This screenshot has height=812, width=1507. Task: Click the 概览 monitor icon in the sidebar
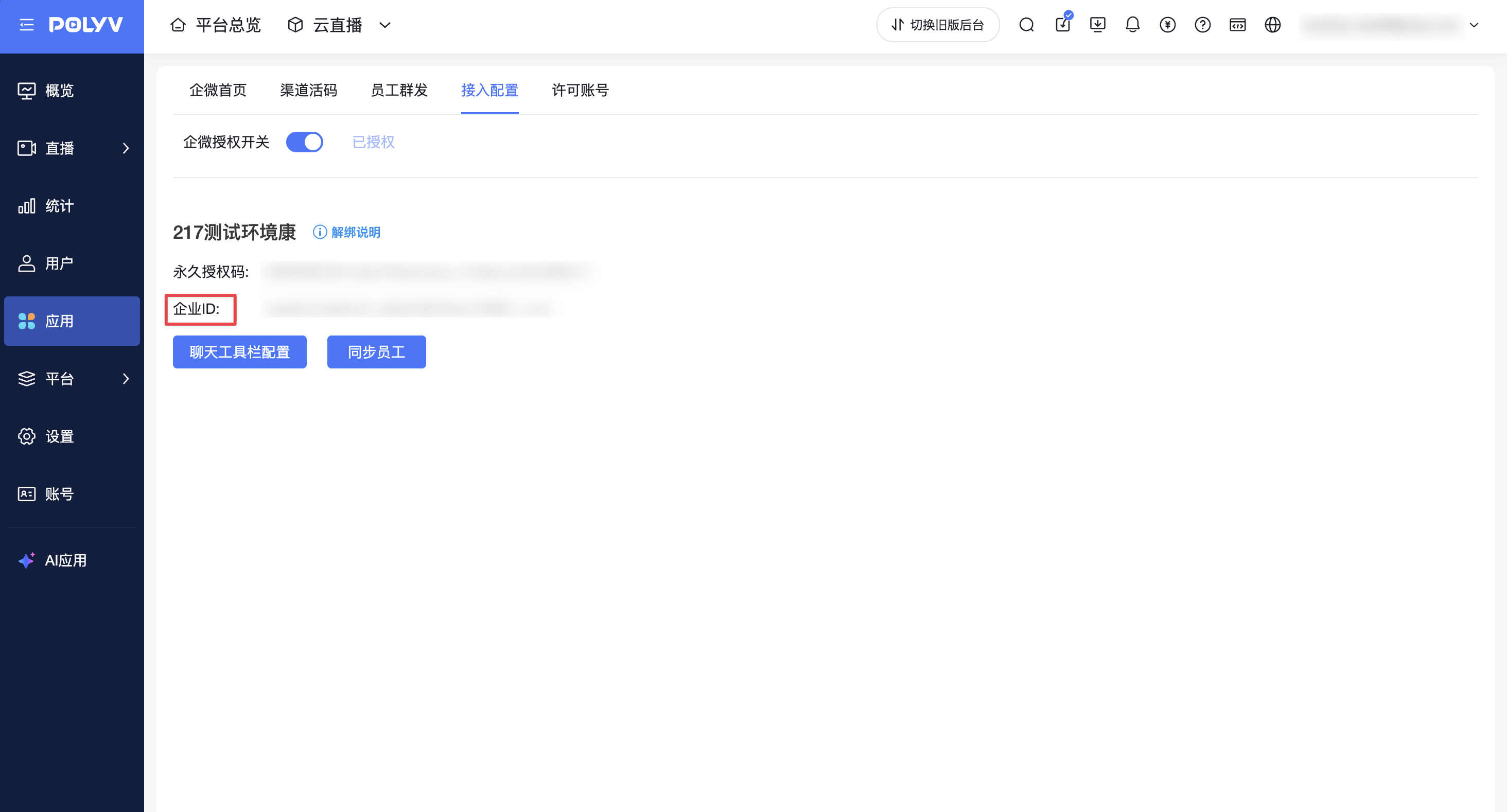point(27,91)
